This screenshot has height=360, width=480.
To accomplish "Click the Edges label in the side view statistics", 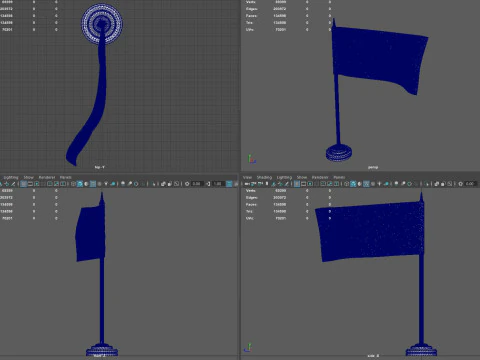I will coord(251,197).
